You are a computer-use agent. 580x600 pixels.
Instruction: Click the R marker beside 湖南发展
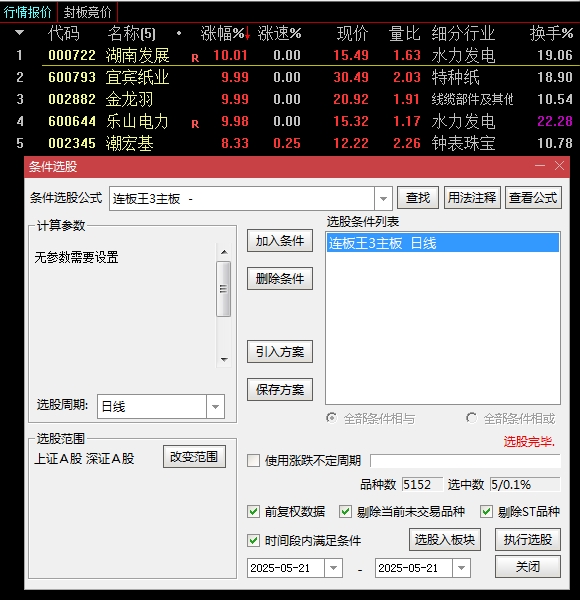point(195,58)
